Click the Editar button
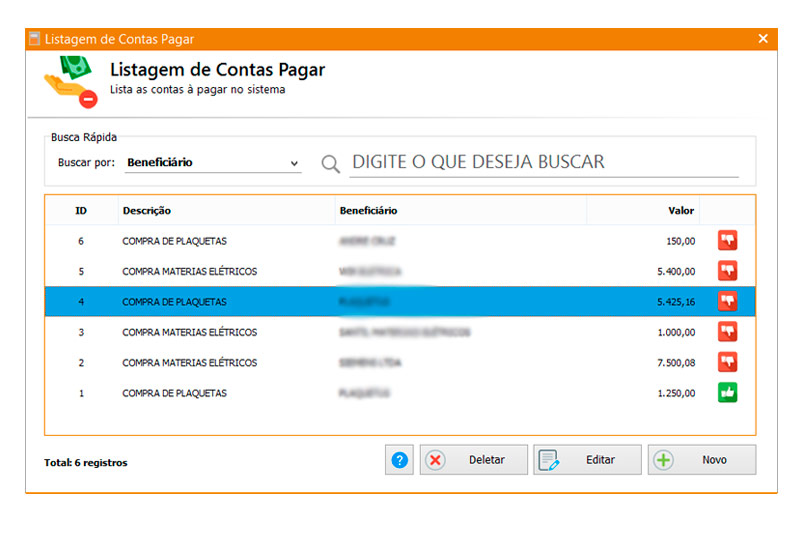The image size is (800, 533). [x=587, y=460]
